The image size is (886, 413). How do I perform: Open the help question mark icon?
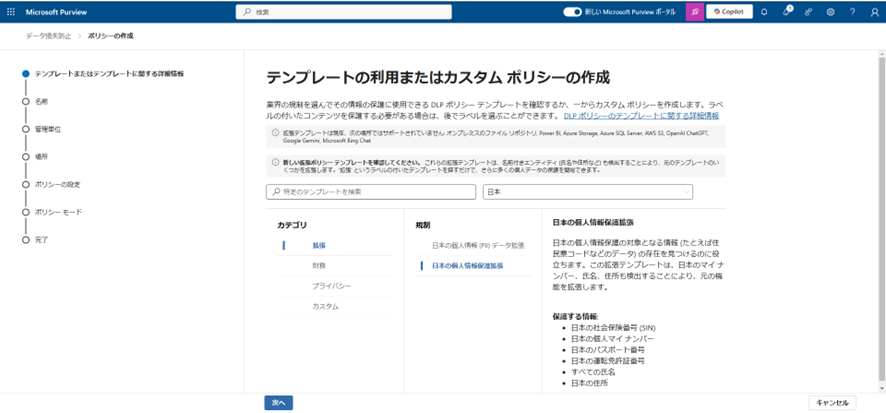(853, 12)
